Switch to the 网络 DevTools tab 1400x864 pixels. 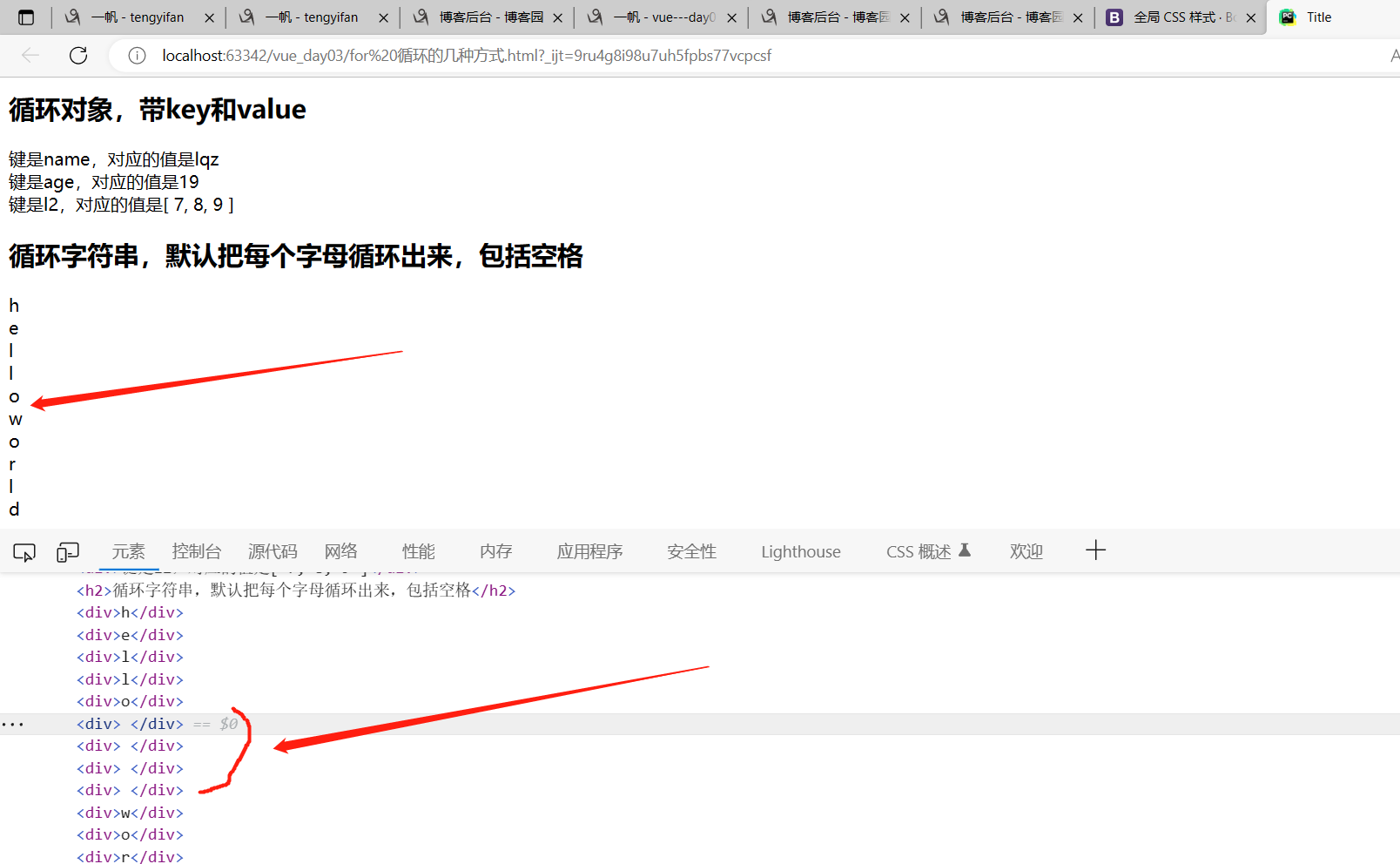coord(341,551)
